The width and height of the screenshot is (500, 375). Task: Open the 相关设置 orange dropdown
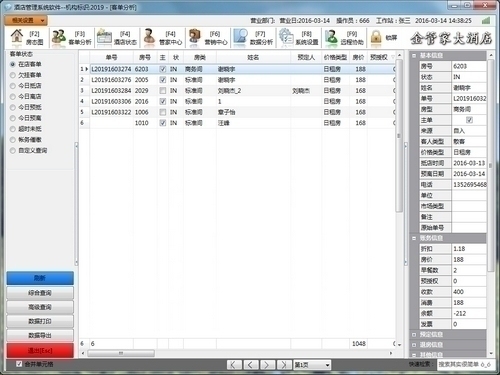pyautogui.click(x=26, y=20)
